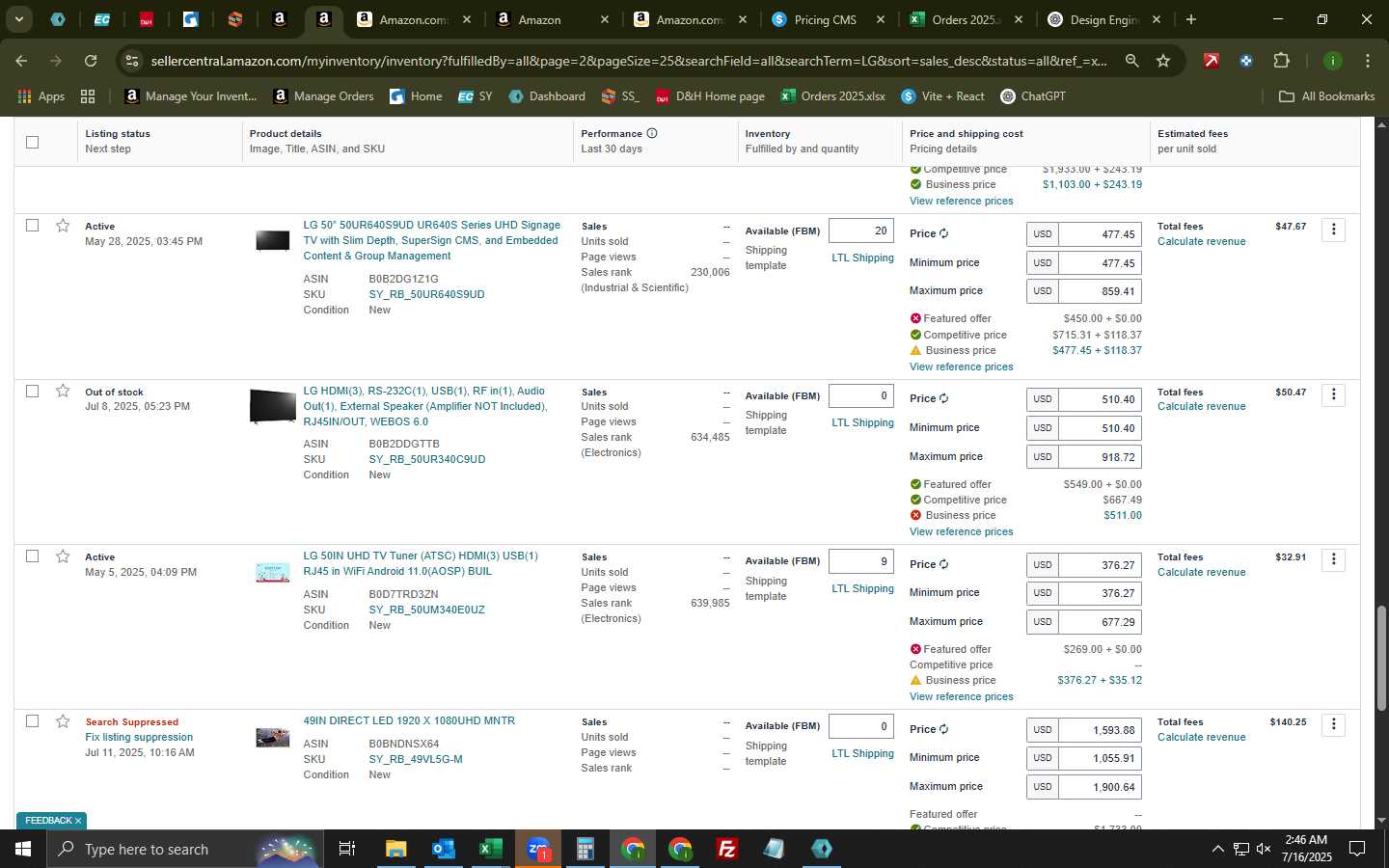The height and width of the screenshot is (868, 1389).
Task: Edit available quantity field showing 20
Action: click(860, 231)
